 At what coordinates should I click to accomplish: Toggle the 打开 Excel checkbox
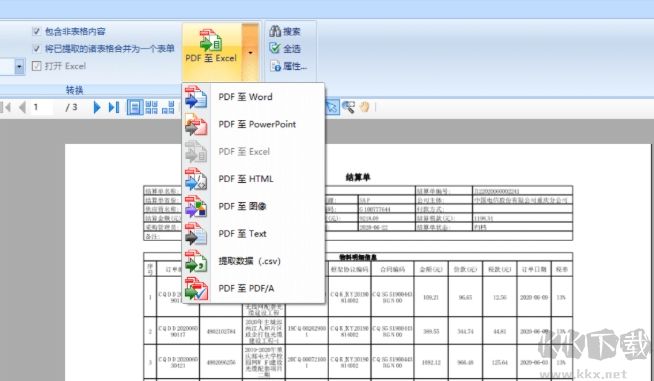[x=36, y=66]
